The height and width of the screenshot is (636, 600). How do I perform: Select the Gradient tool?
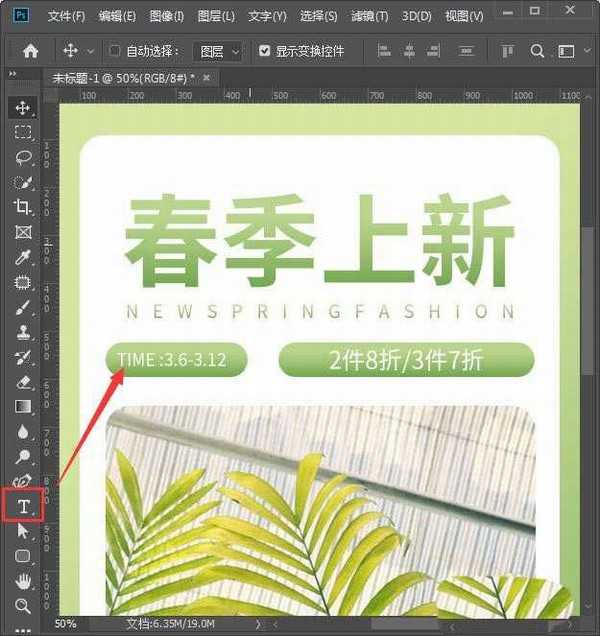[x=23, y=407]
